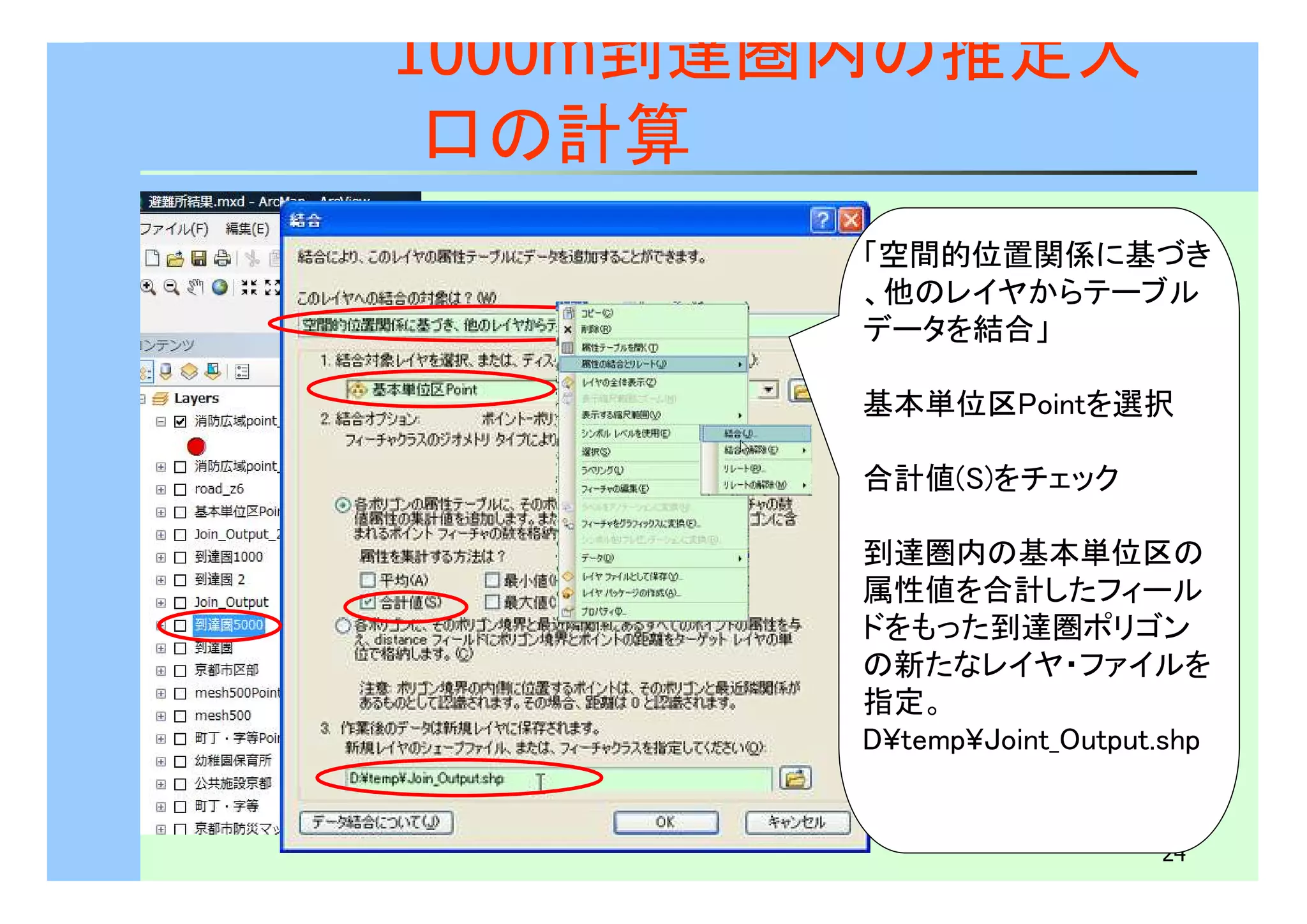Click the List By Source icon

[166, 371]
